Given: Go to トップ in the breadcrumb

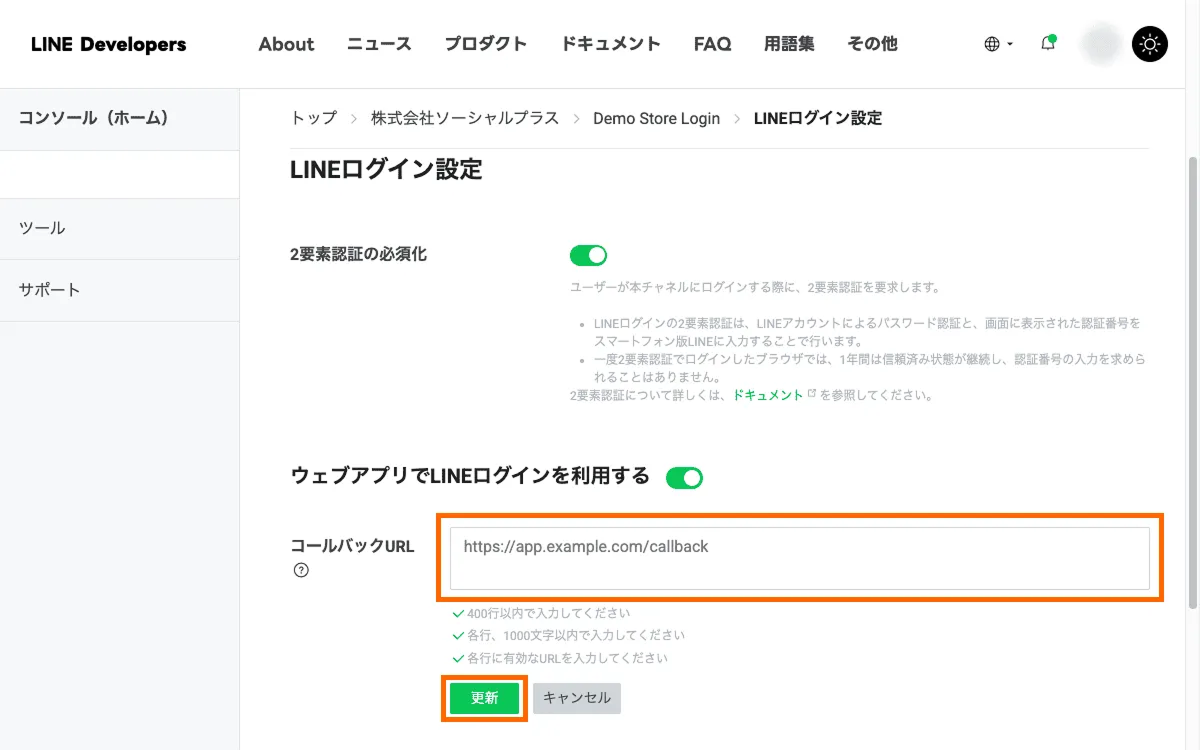Looking at the screenshot, I should tap(314, 118).
